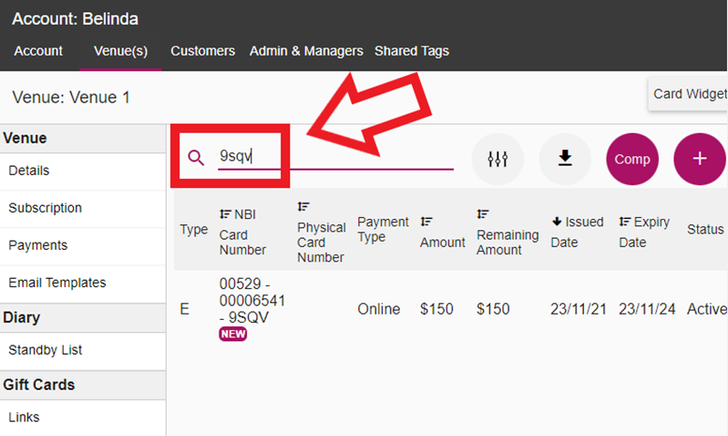Sort by Expiry Date column icon

click(x=624, y=222)
